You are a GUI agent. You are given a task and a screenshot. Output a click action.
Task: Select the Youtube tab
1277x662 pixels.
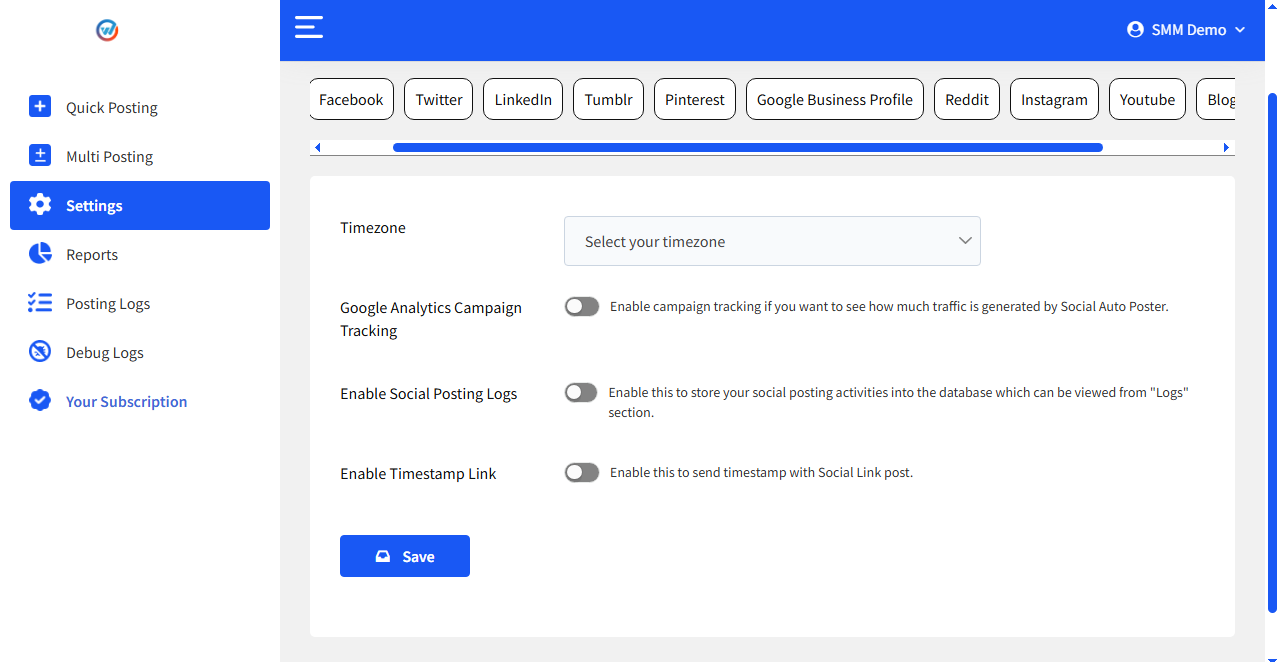click(x=1147, y=99)
